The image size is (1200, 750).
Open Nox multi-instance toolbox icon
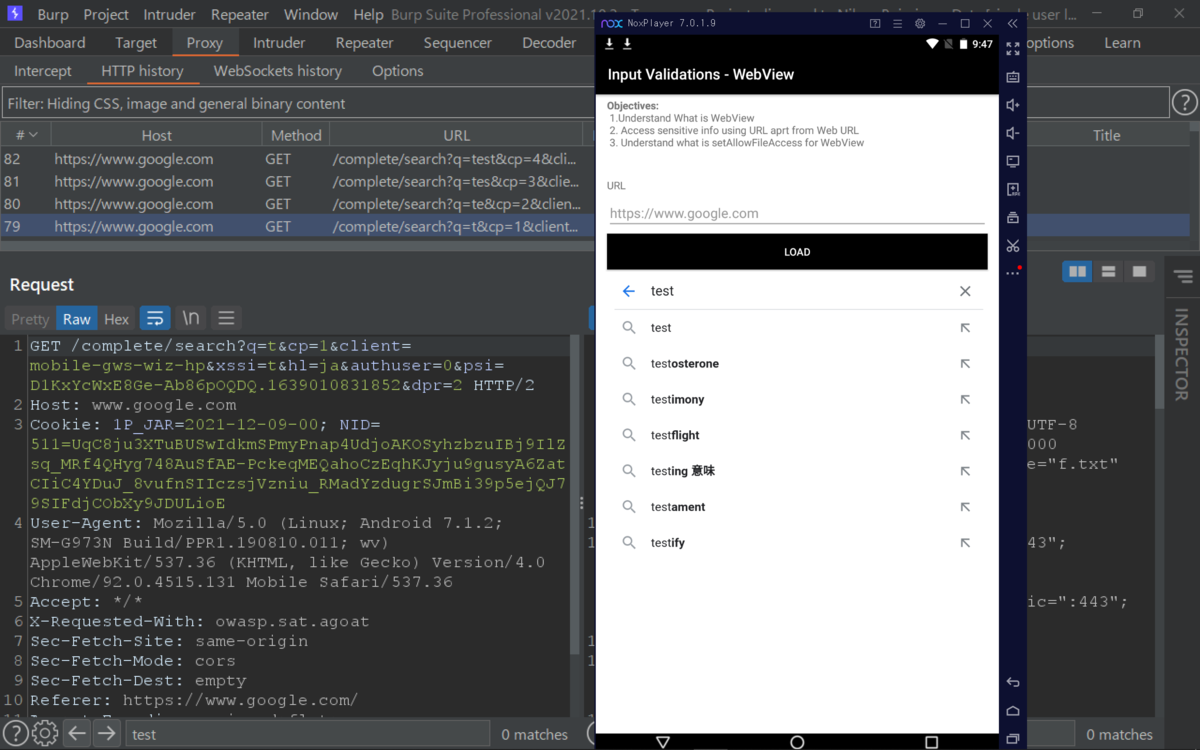(x=1013, y=217)
